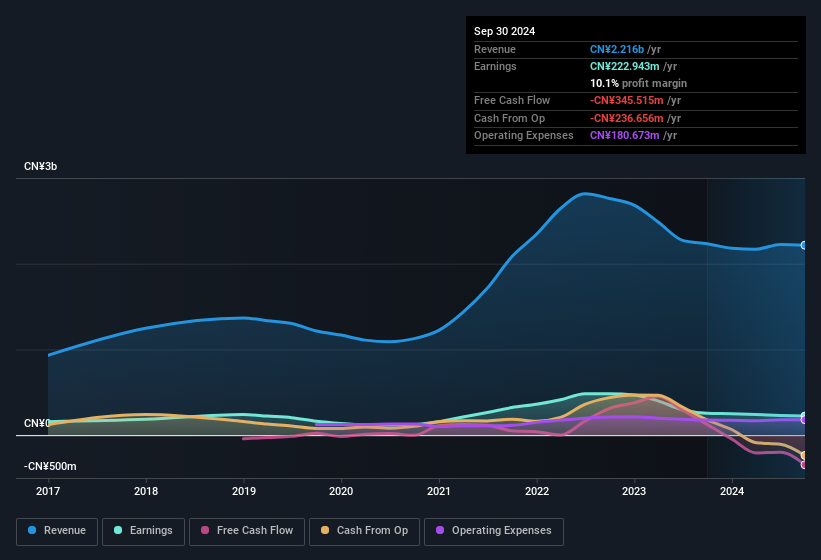Click the Cash From Op endpoint marker
Screen dimensions: 821x560
[804, 455]
